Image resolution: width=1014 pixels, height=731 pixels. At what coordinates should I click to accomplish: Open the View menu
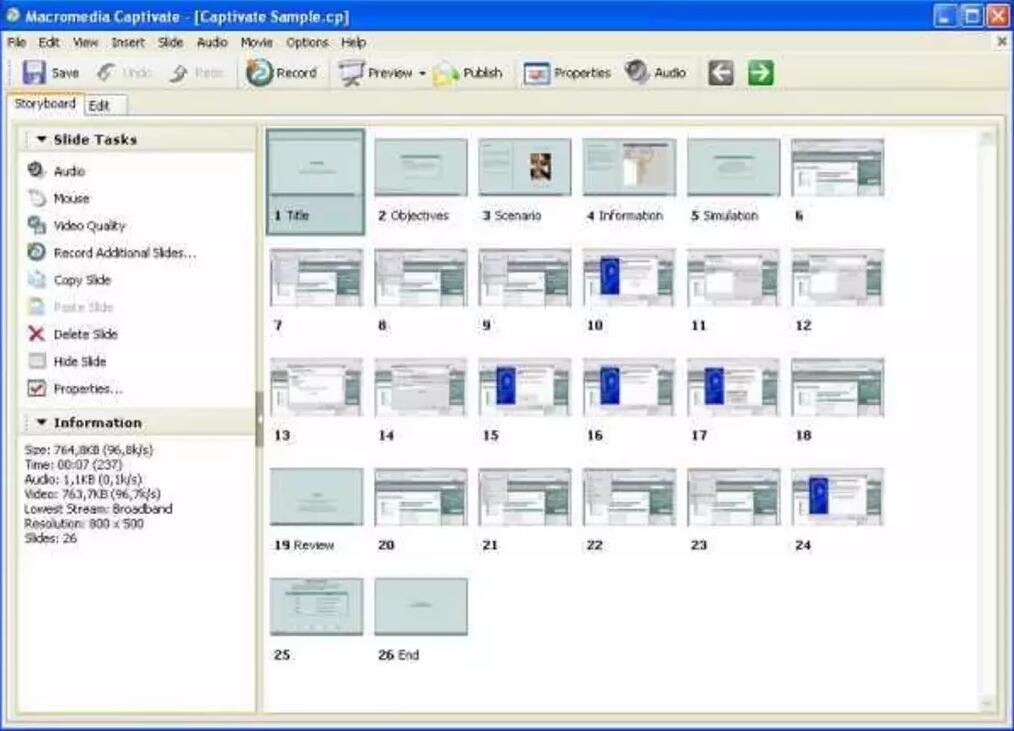click(x=85, y=42)
